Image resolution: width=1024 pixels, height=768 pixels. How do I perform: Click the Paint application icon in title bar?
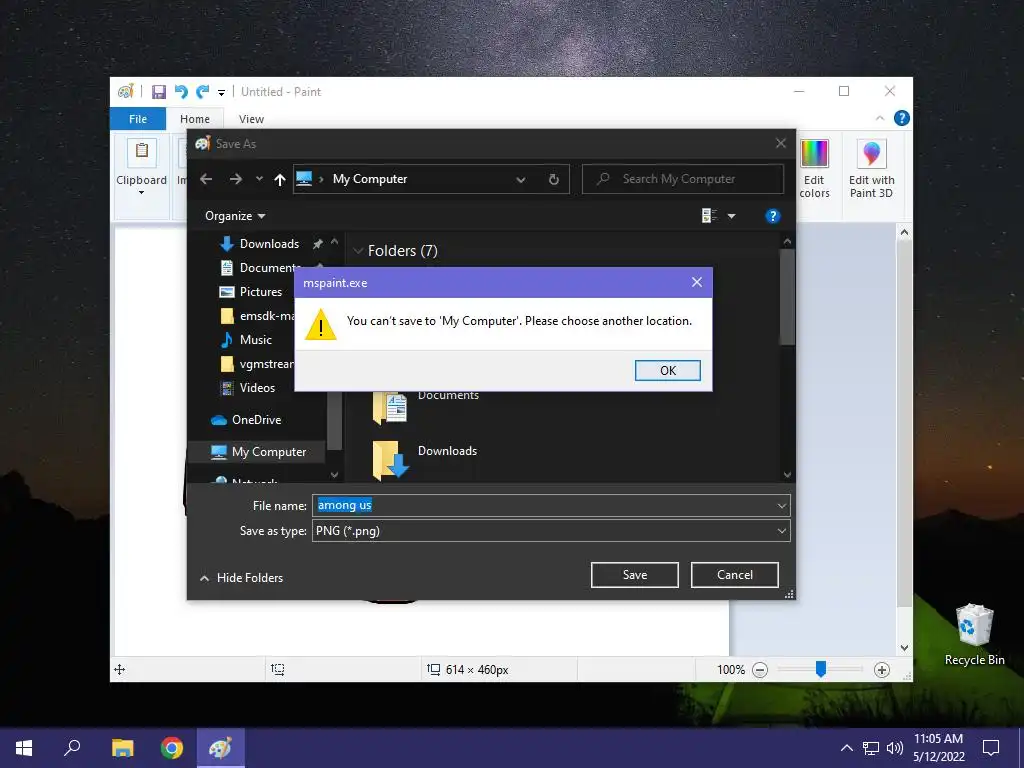125,91
